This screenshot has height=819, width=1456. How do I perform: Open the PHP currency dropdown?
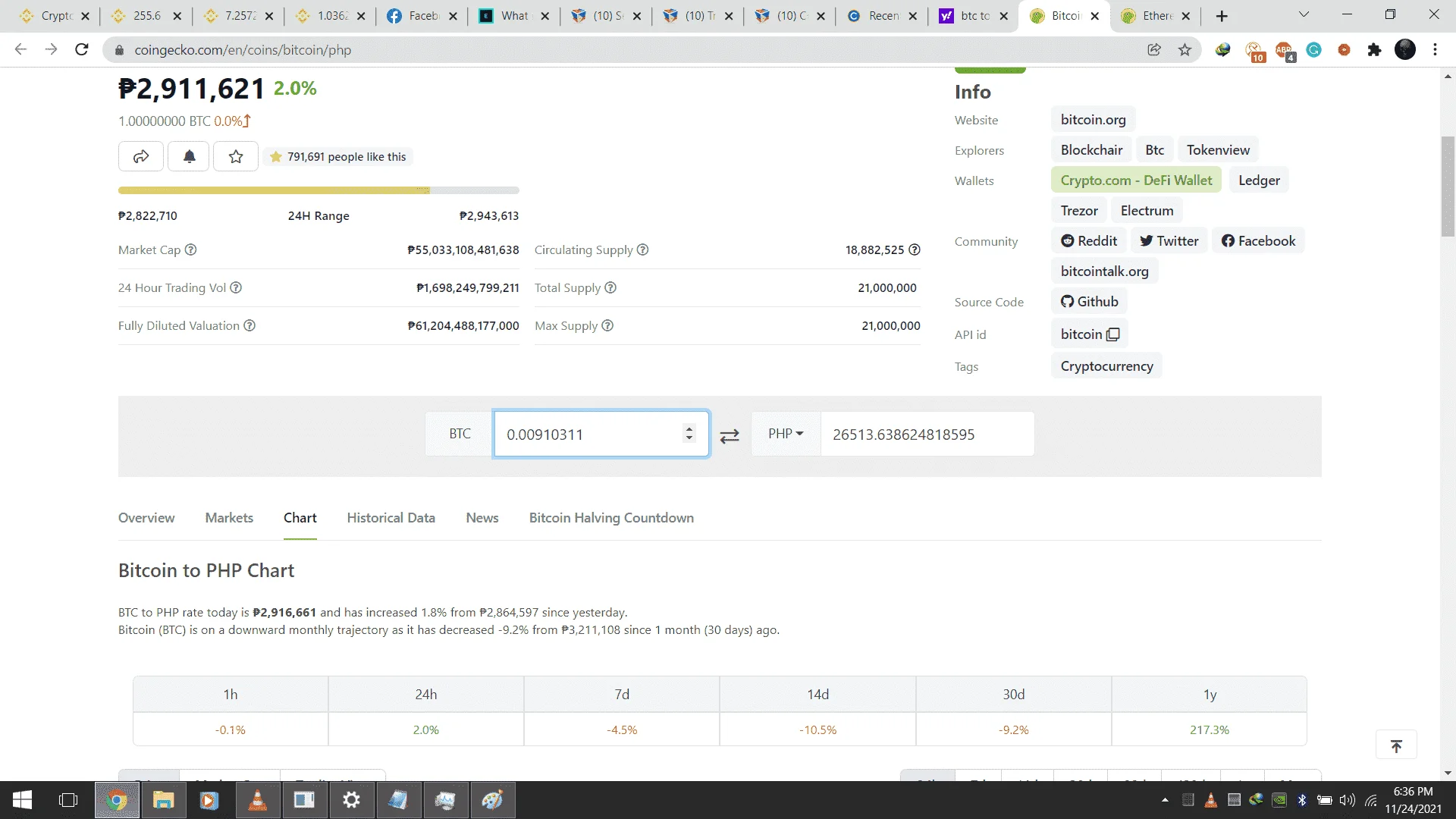click(x=786, y=434)
